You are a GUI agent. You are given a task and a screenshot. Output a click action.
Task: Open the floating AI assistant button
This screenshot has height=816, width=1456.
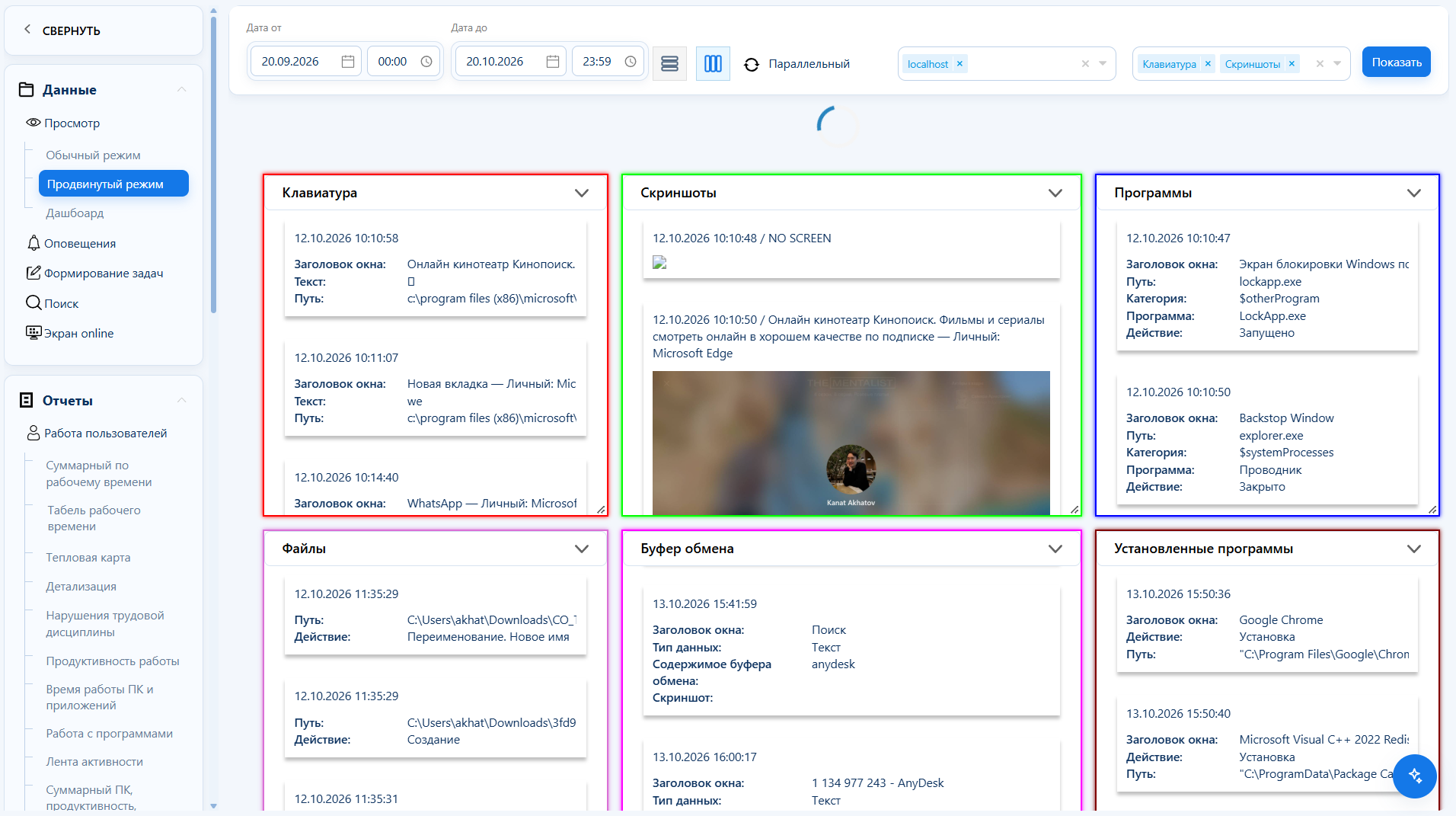pyautogui.click(x=1415, y=776)
